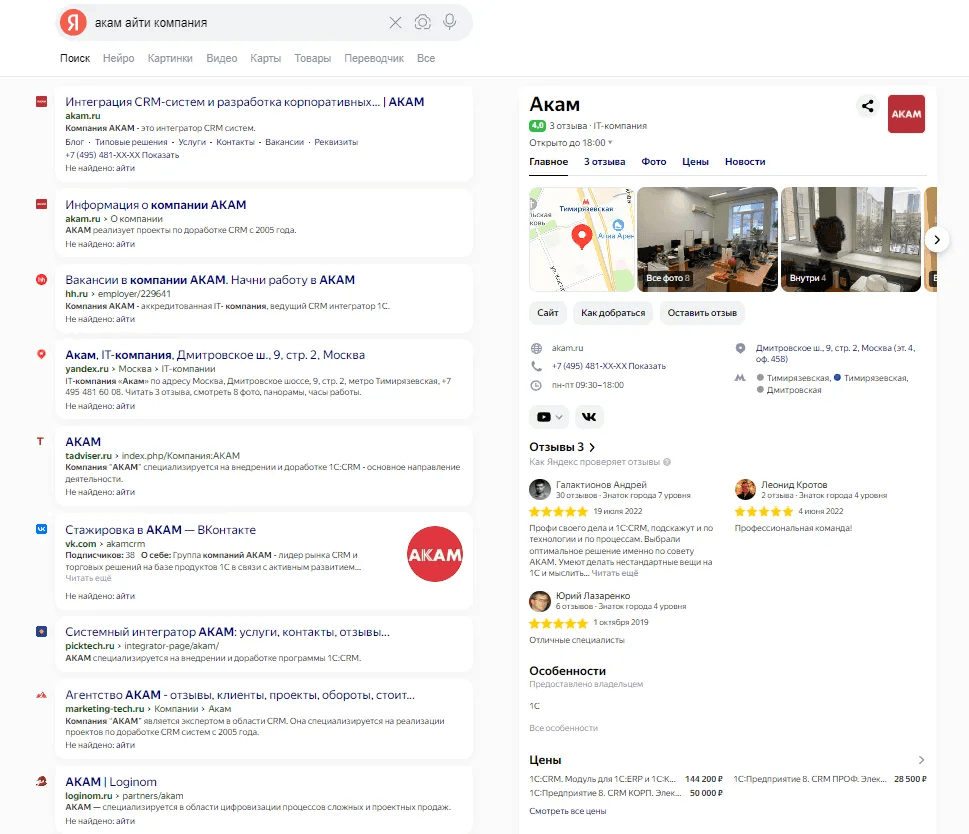Clear the search query with the X icon
This screenshot has width=969, height=834.
396,23
